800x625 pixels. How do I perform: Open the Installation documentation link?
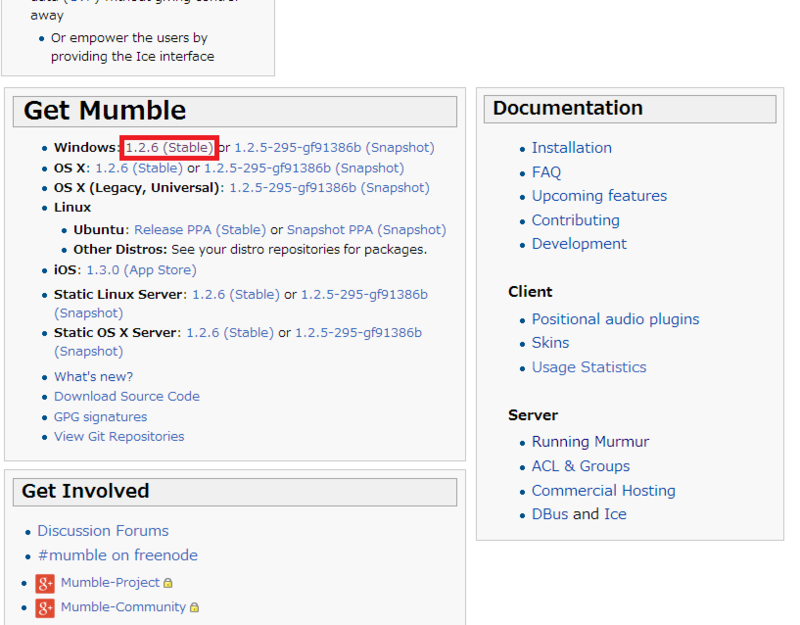(572, 148)
